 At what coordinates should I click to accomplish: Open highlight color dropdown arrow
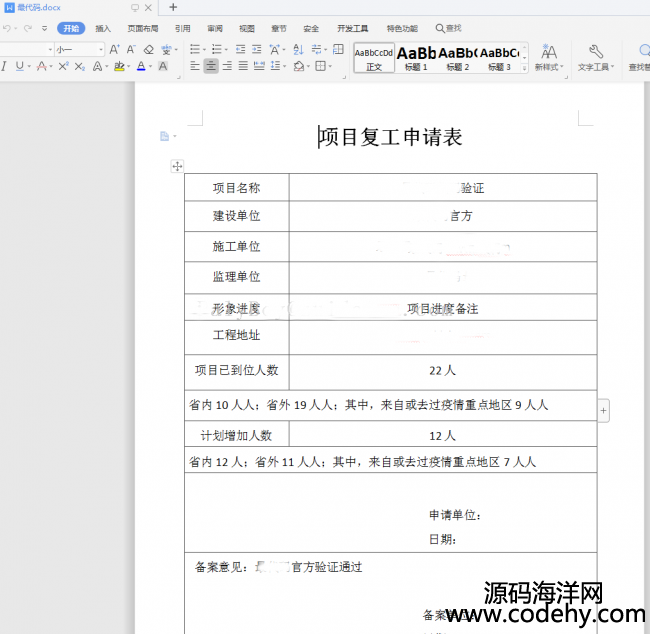129,66
